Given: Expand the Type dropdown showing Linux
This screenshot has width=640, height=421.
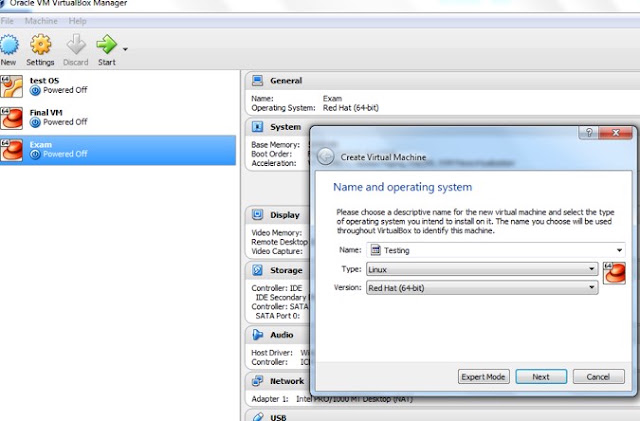Looking at the screenshot, I should pyautogui.click(x=482, y=269).
